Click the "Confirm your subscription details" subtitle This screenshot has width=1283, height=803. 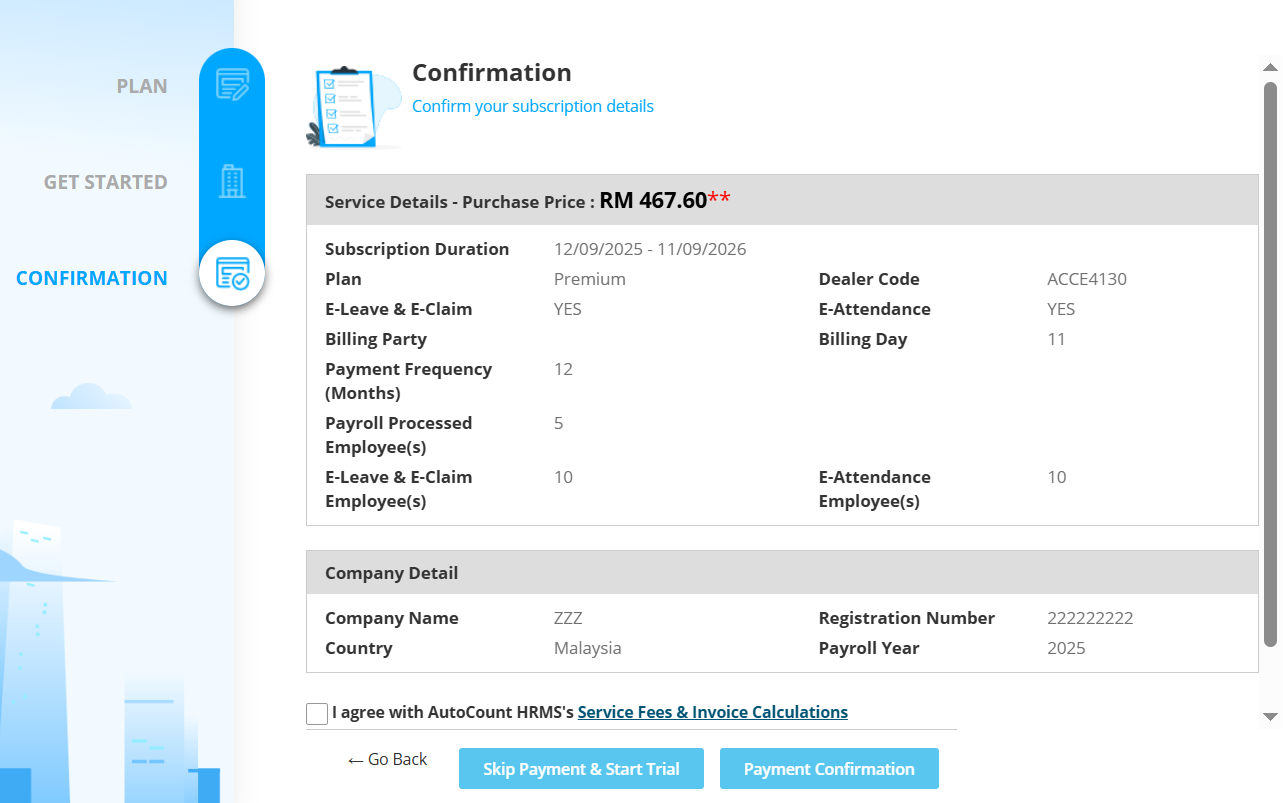coord(532,106)
